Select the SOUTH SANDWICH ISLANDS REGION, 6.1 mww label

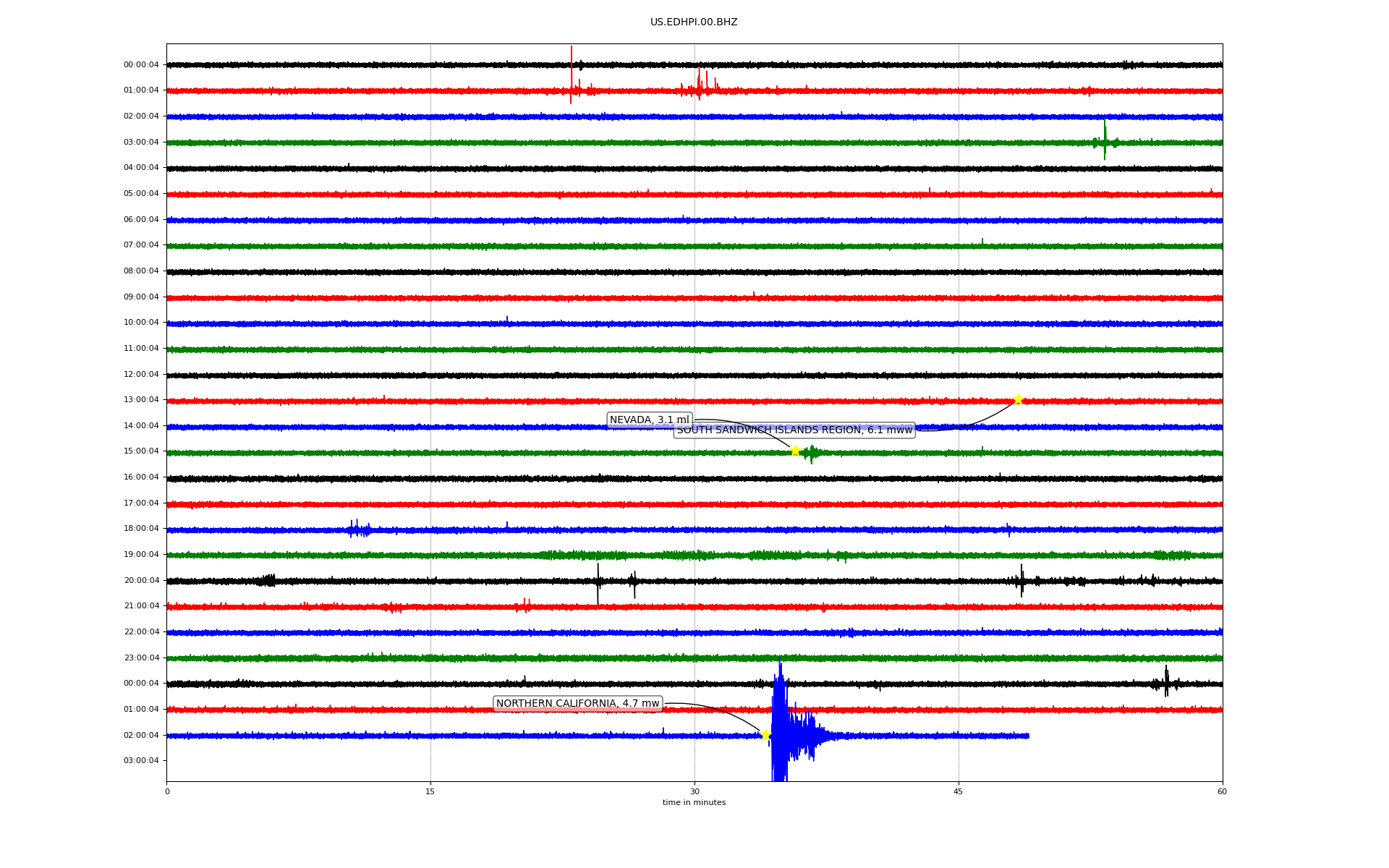click(794, 430)
